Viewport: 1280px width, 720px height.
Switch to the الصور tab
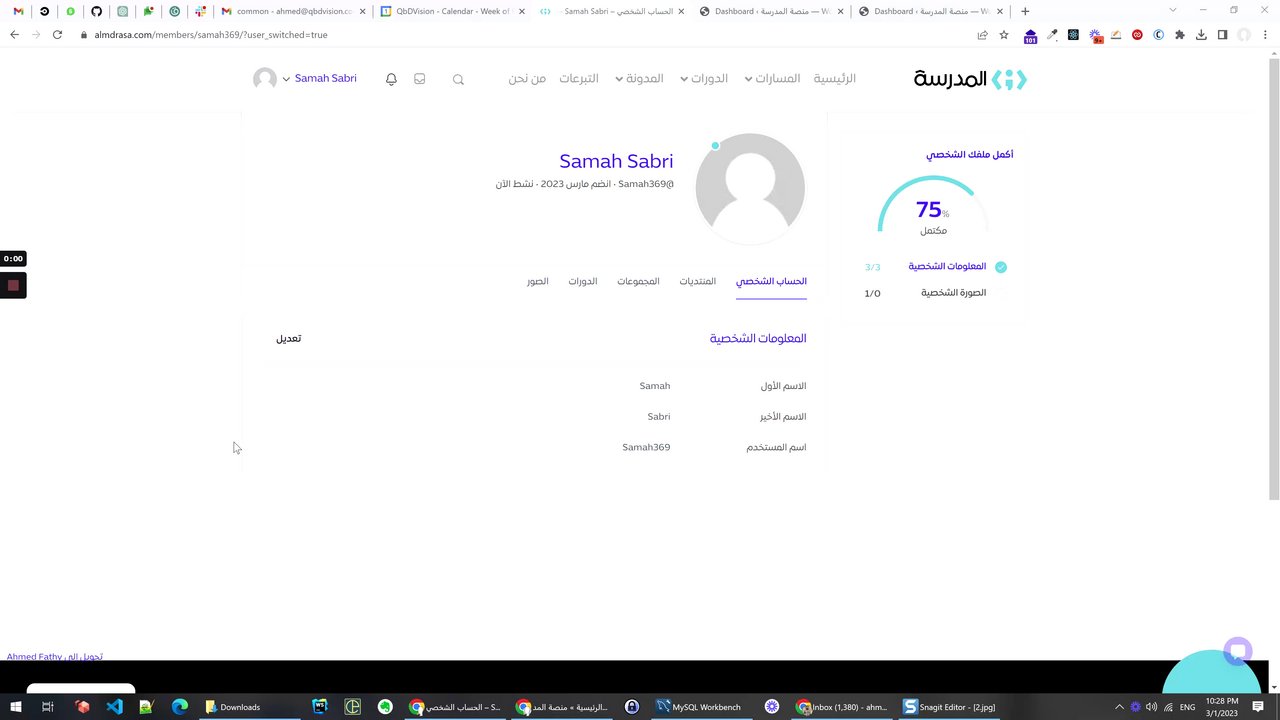pyautogui.click(x=538, y=282)
